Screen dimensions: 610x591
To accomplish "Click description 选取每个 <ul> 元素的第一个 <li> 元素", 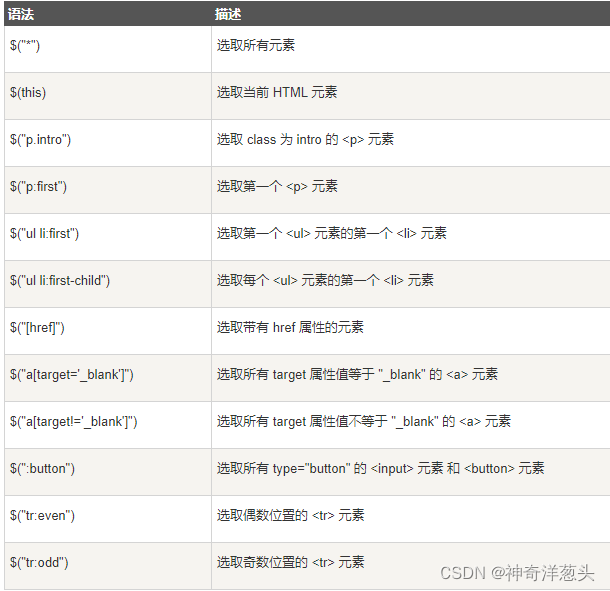I will (325, 281).
